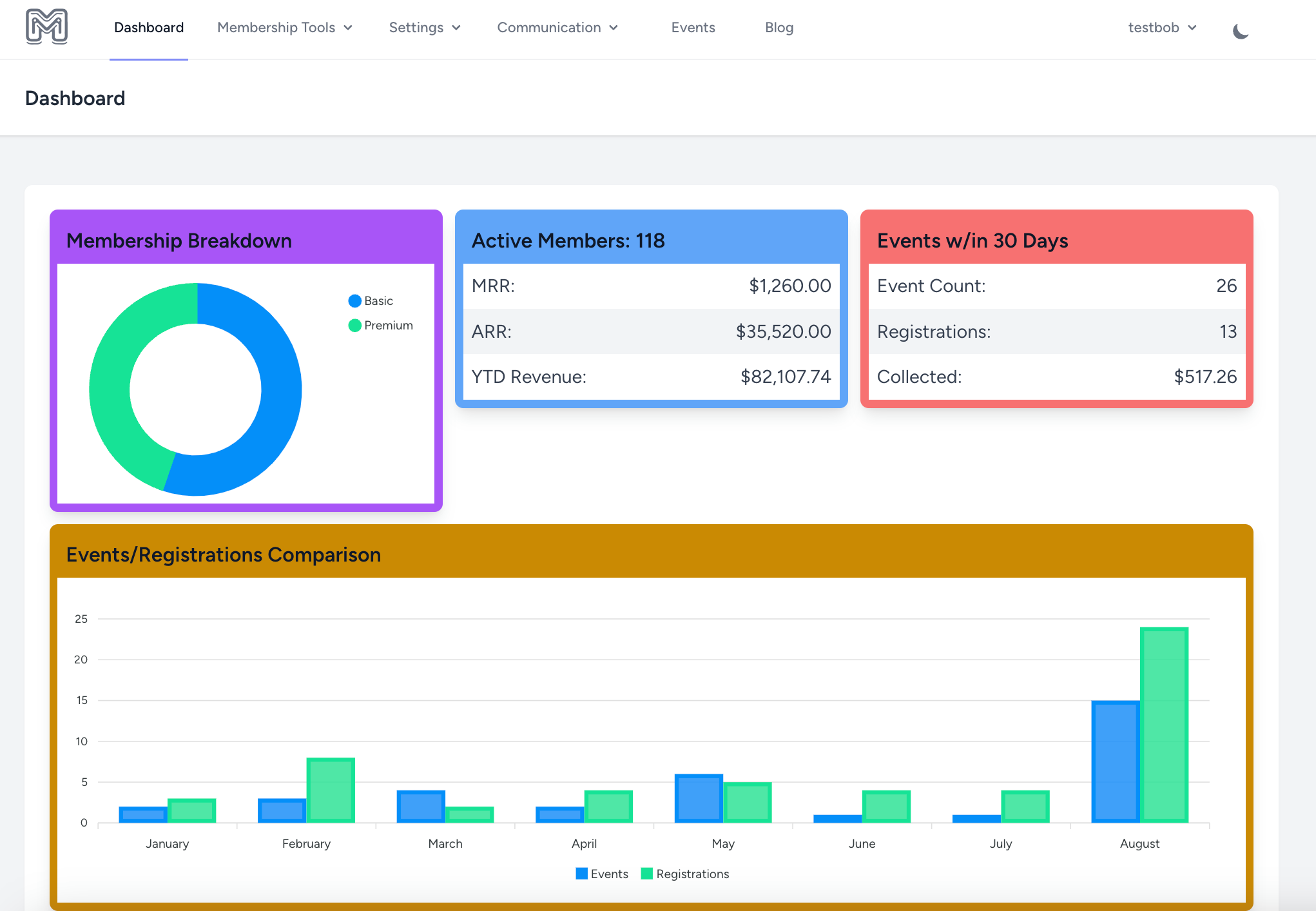Viewport: 1316px width, 911px height.
Task: Toggle dark mode with the moon icon
Action: (x=1239, y=29)
